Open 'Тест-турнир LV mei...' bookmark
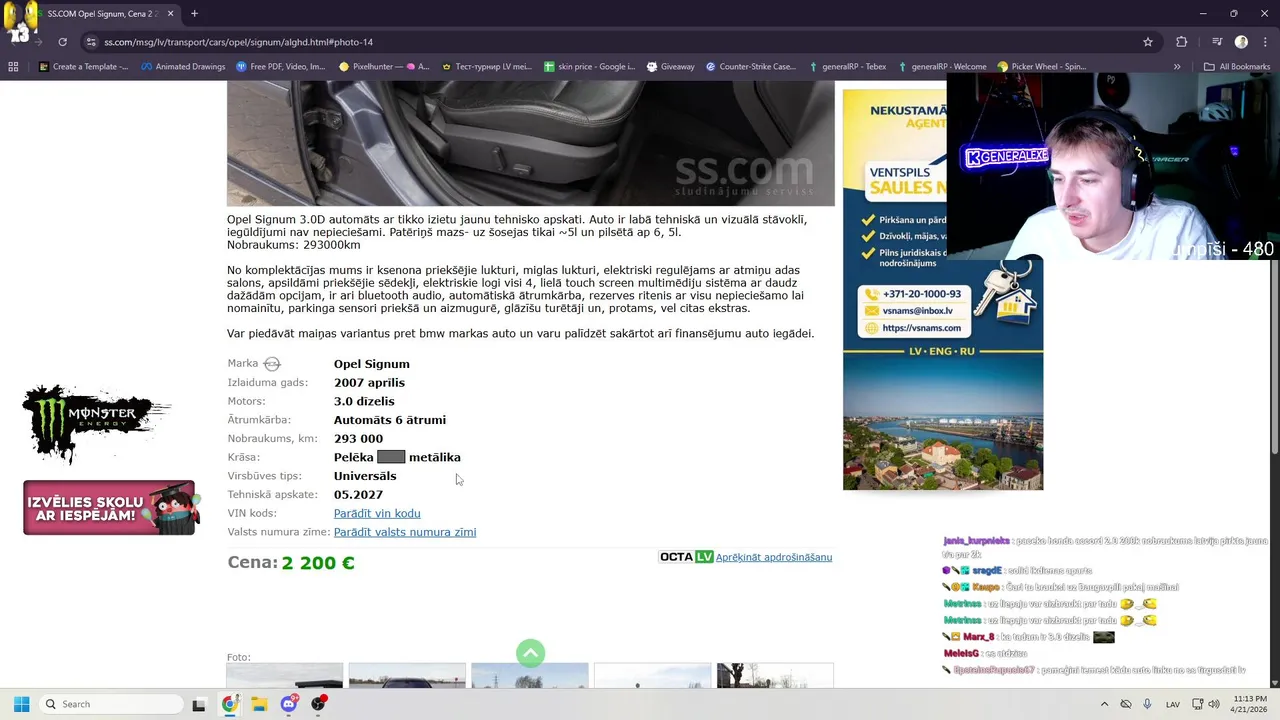1280x720 pixels. [486, 67]
